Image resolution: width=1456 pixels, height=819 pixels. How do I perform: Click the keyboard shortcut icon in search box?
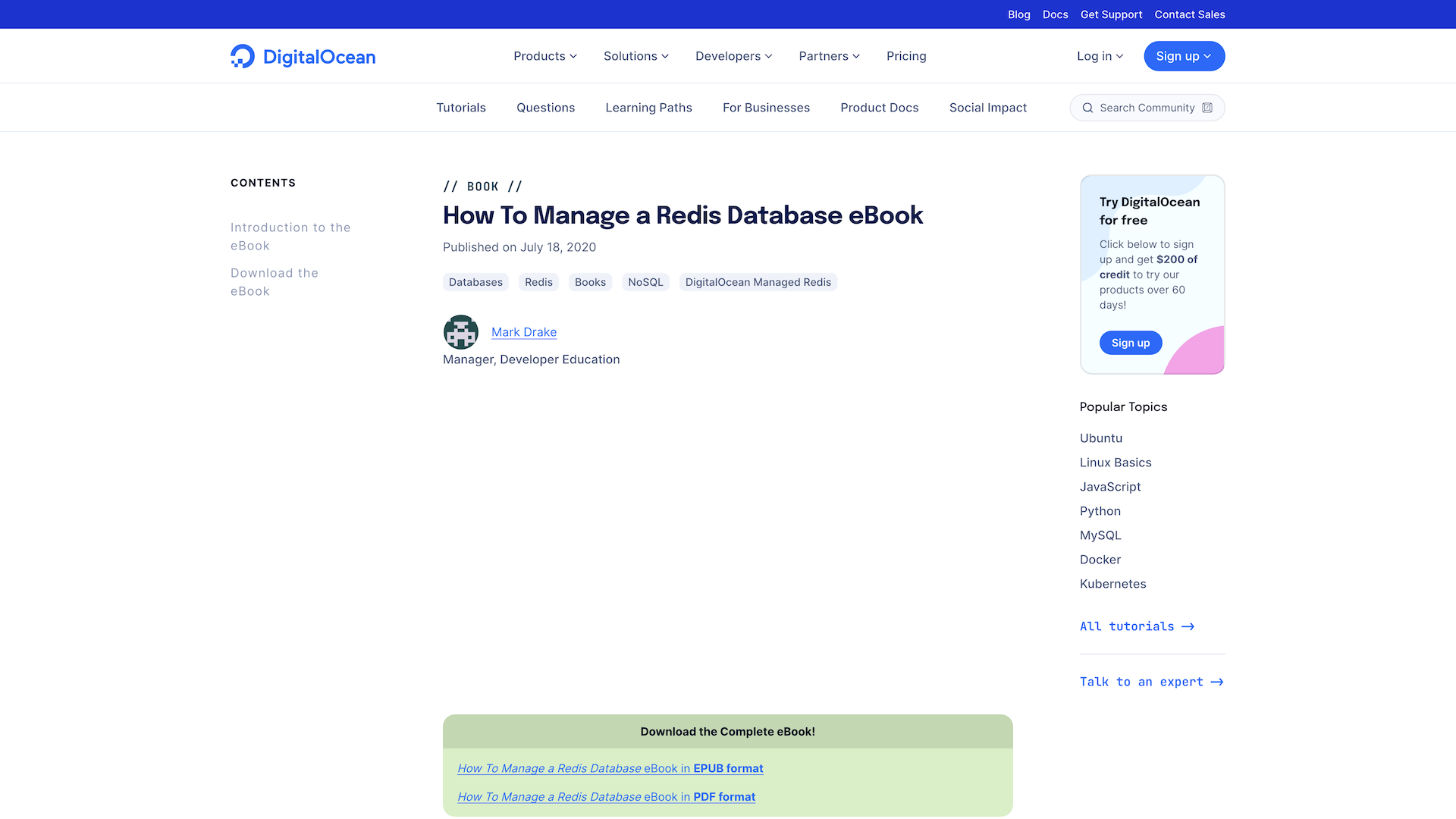click(x=1207, y=108)
